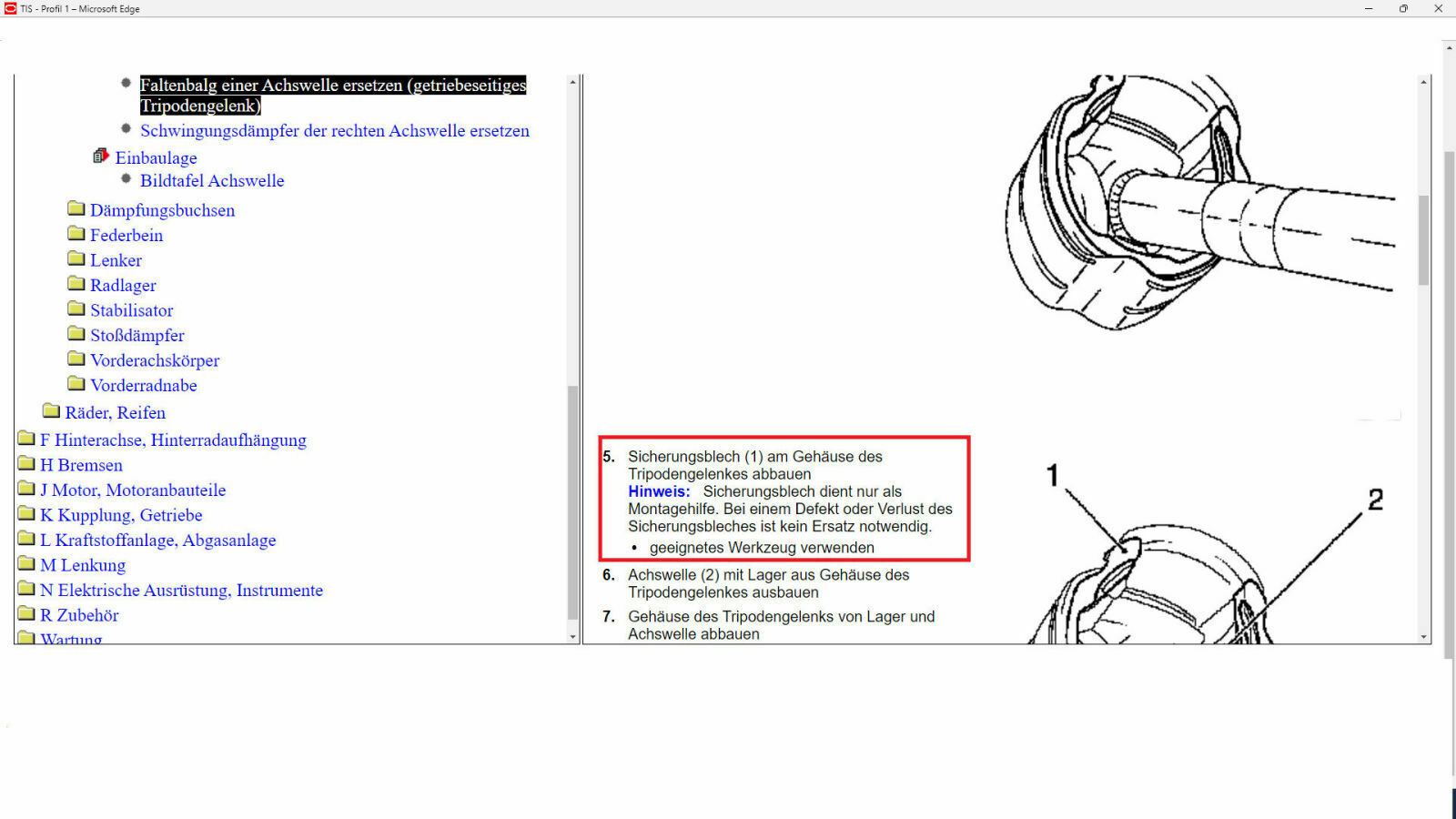Click the R Zubehör folder icon
The height and width of the screenshot is (819, 1456).
click(26, 614)
